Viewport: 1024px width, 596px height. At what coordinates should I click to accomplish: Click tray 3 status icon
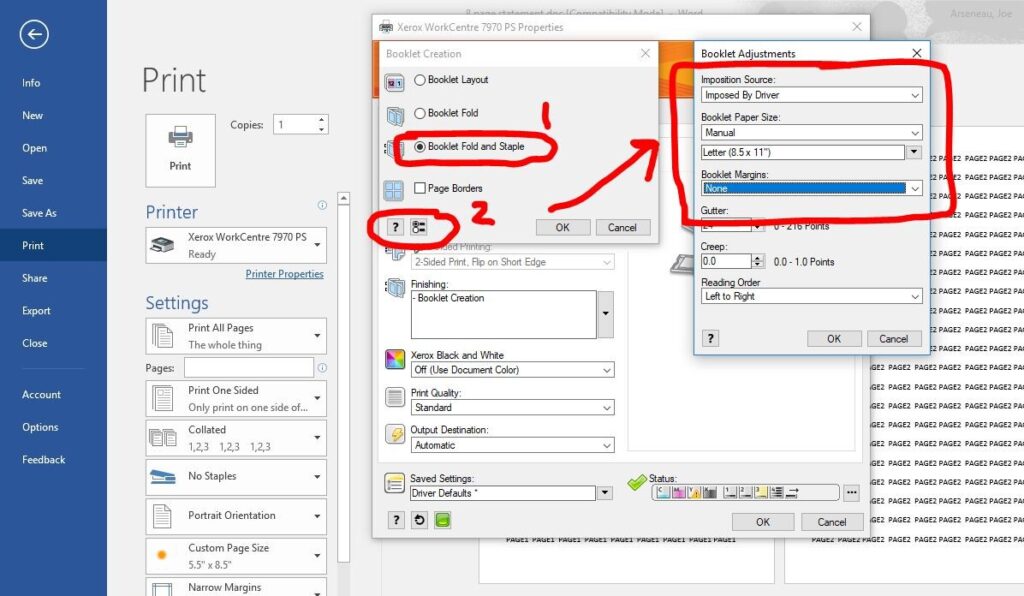tap(761, 492)
